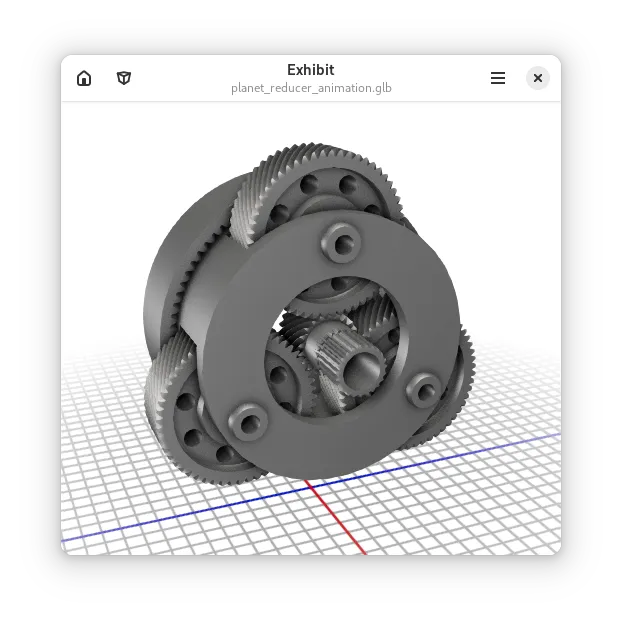This screenshot has height=622, width=622.
Task: Click empty white background at top-left of viewport
Action: tap(110, 150)
